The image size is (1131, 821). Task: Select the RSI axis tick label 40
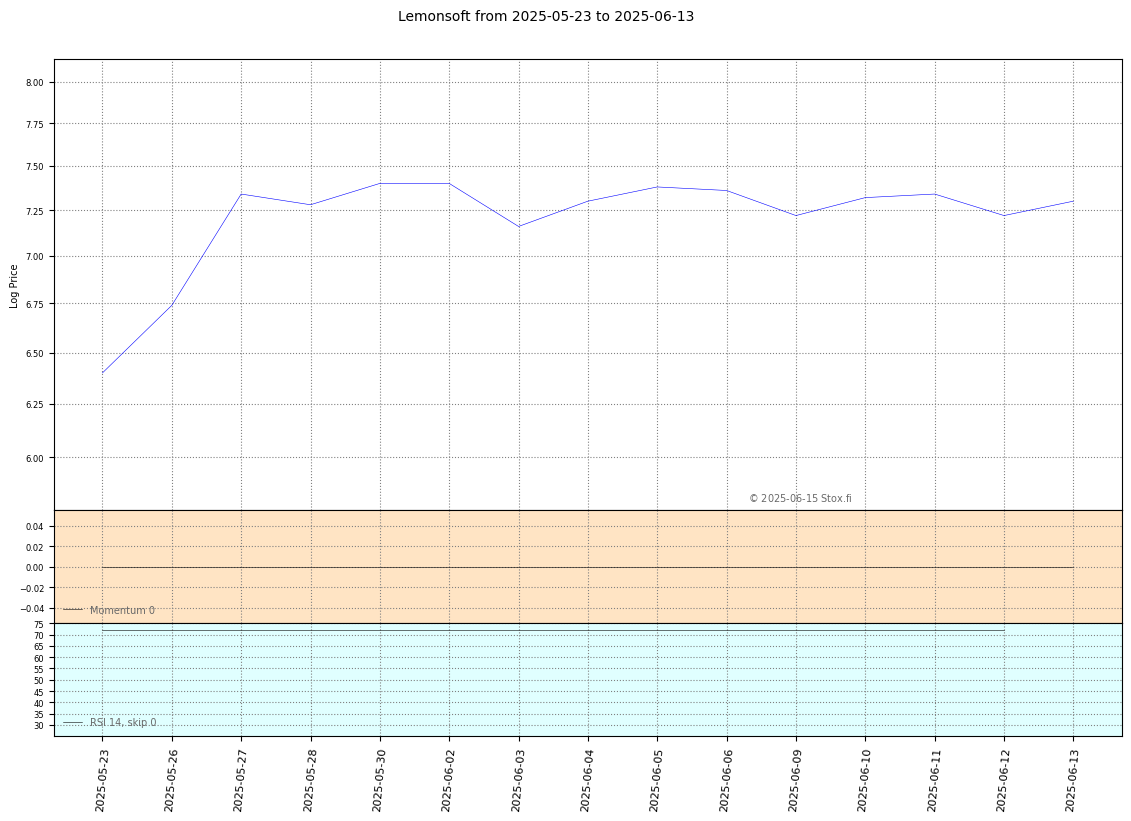pos(39,703)
